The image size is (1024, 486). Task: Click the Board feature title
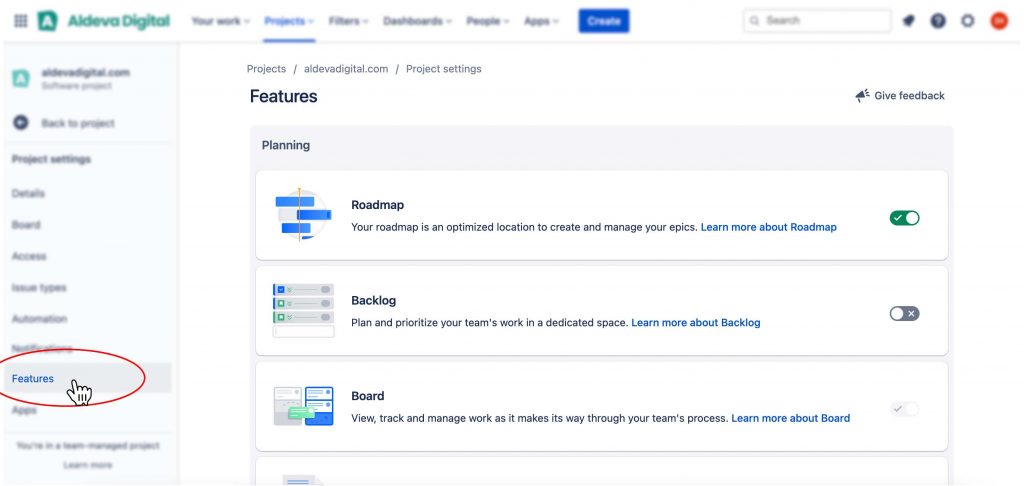click(x=368, y=396)
